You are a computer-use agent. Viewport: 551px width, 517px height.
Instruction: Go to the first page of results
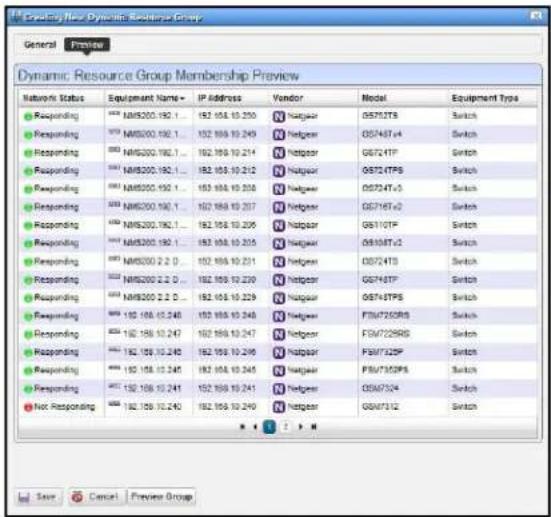[x=242, y=427]
